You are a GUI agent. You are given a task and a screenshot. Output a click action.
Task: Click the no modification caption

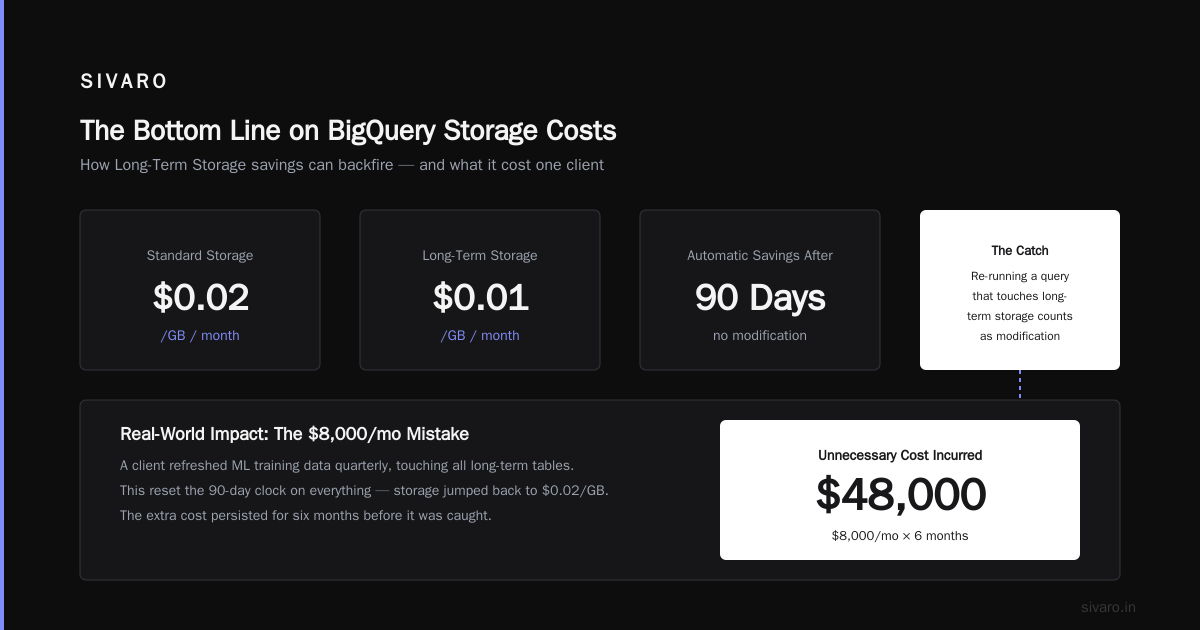click(x=760, y=336)
